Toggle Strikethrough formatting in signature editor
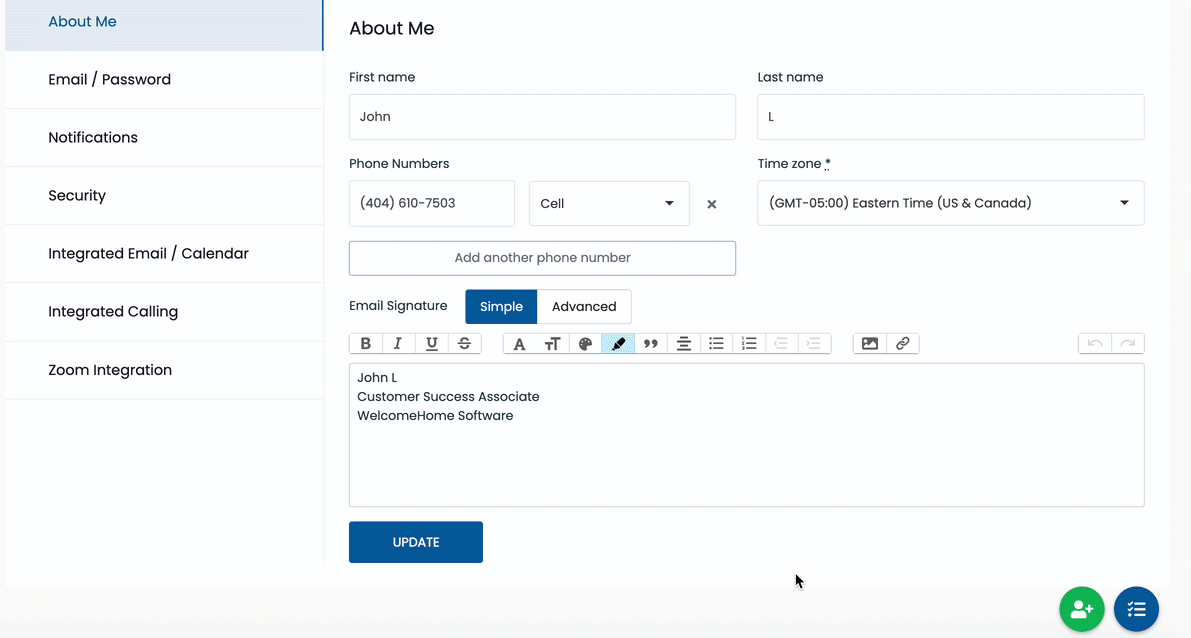Viewport: 1191px width, 638px height. (464, 343)
